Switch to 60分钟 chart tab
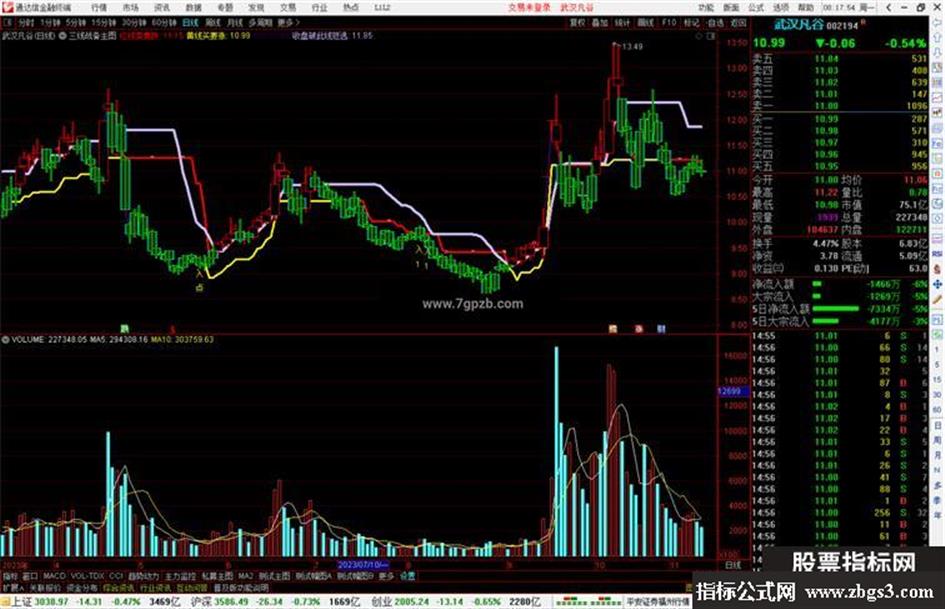 tap(164, 22)
